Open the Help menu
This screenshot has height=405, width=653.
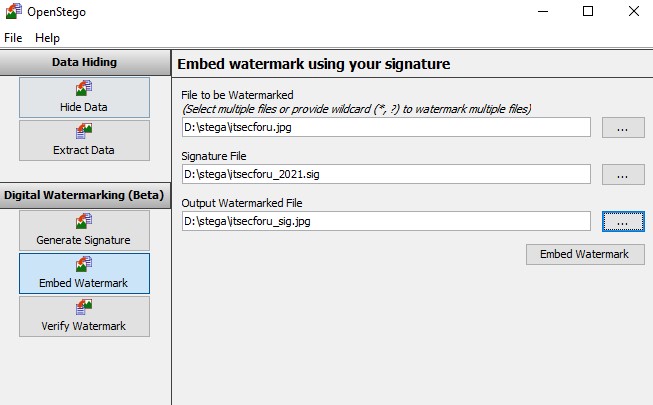click(47, 37)
